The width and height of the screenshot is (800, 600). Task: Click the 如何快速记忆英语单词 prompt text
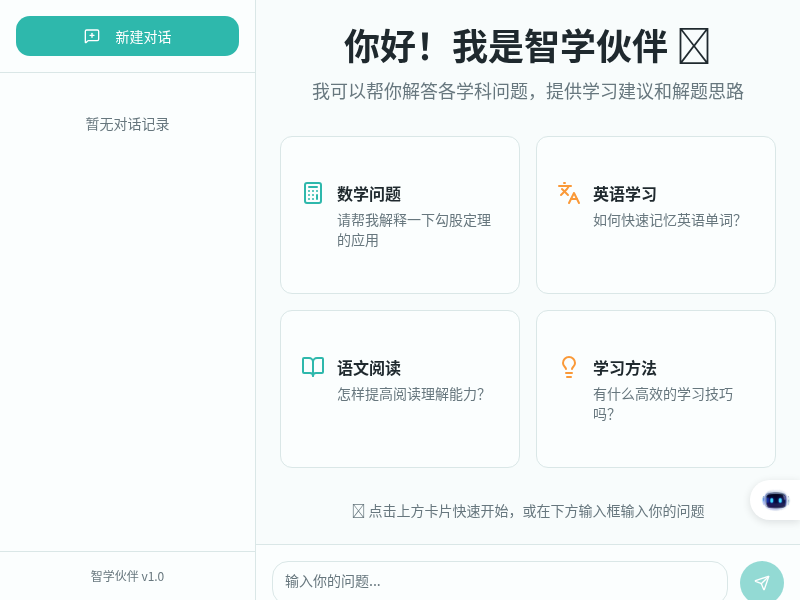(x=666, y=220)
